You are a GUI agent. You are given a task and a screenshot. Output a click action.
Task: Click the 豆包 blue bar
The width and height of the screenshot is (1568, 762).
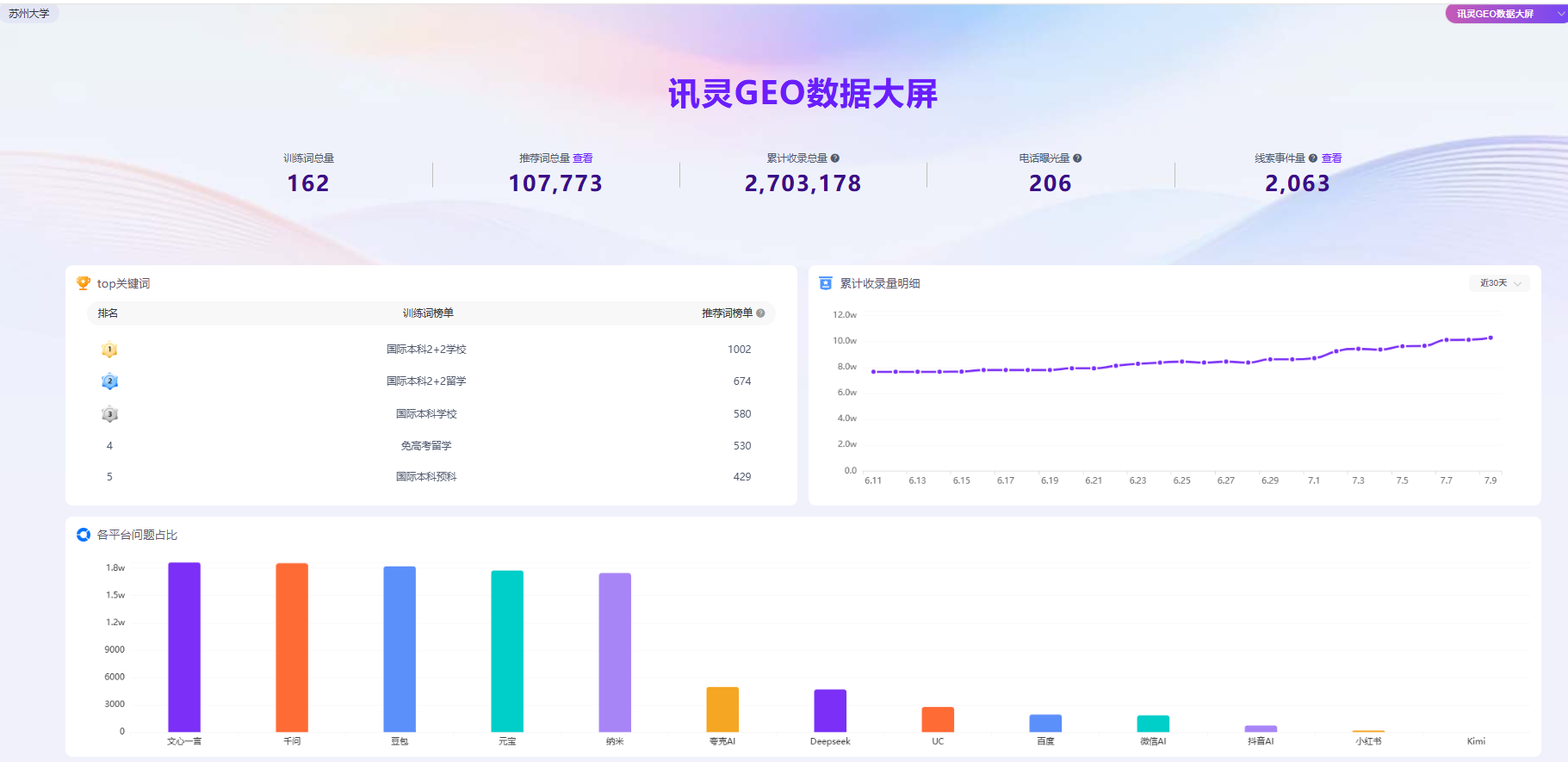(400, 649)
